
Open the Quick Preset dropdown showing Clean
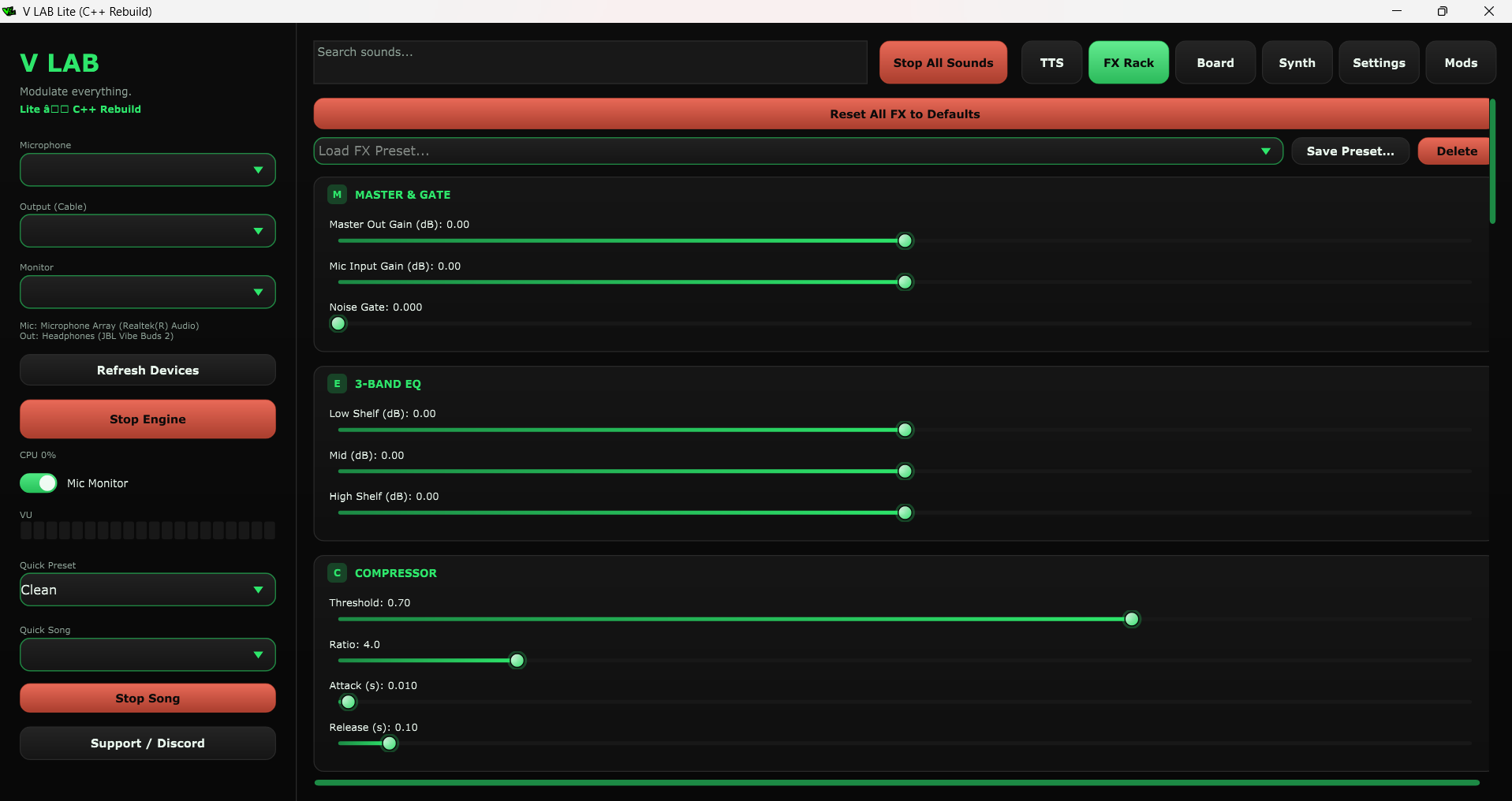coord(147,590)
